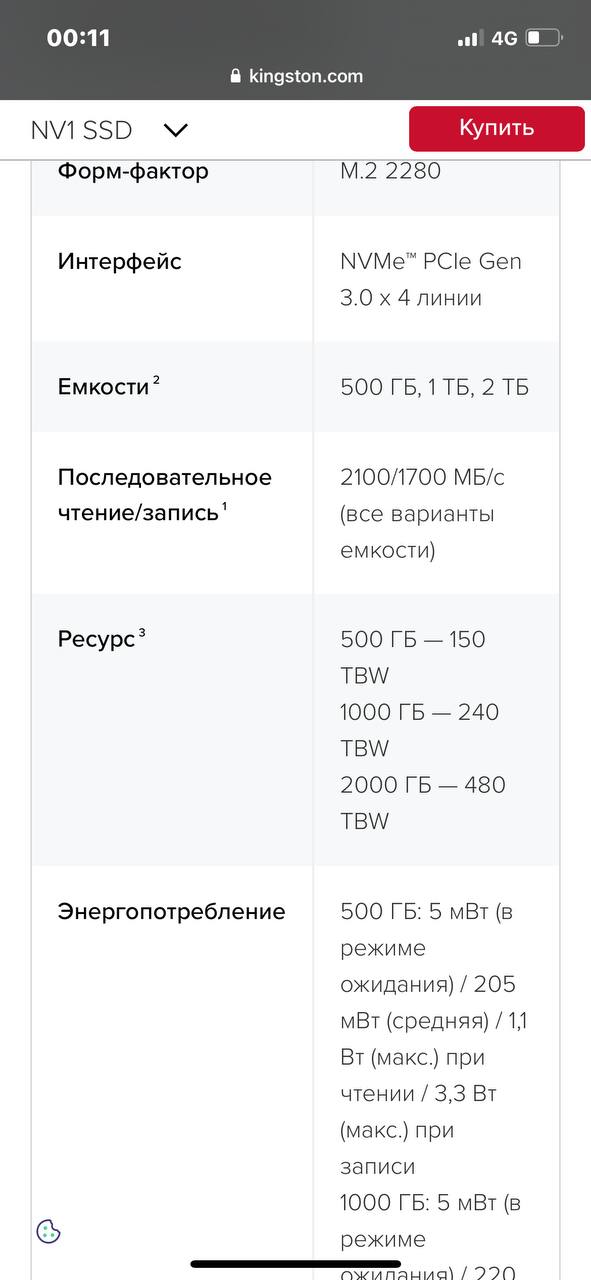Select the Форм-фактор row label
Viewport: 591px width, 1280px height.
pyautogui.click(x=133, y=171)
